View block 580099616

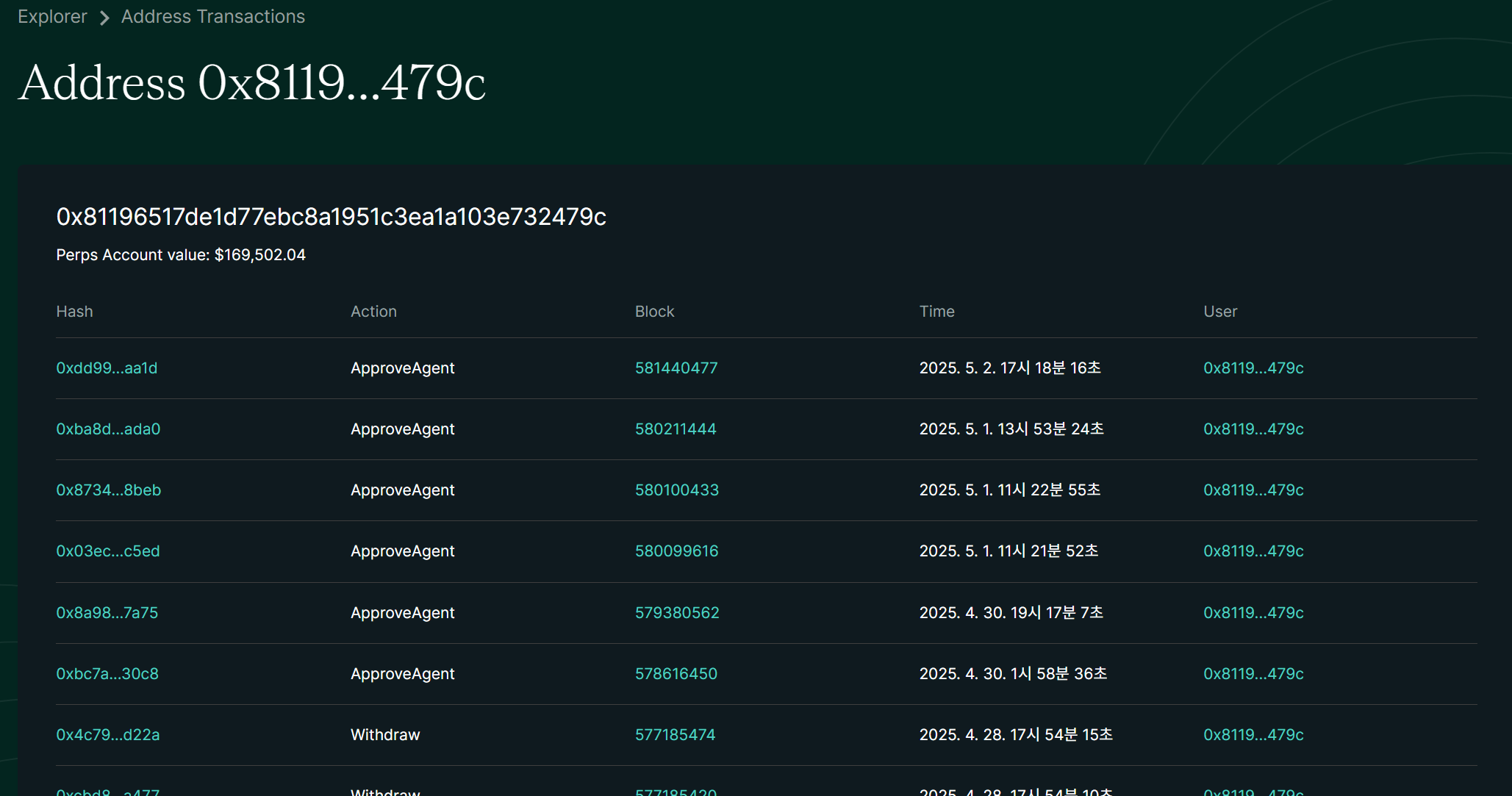coord(676,551)
